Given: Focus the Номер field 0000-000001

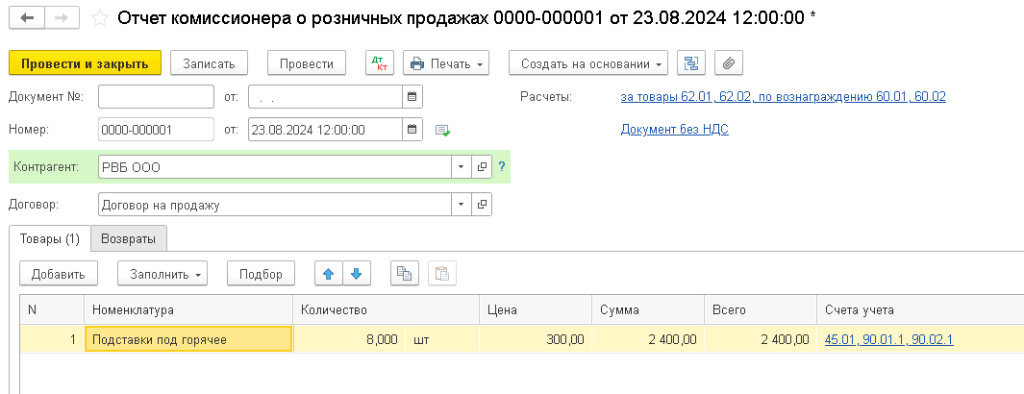Looking at the screenshot, I should [x=156, y=129].
